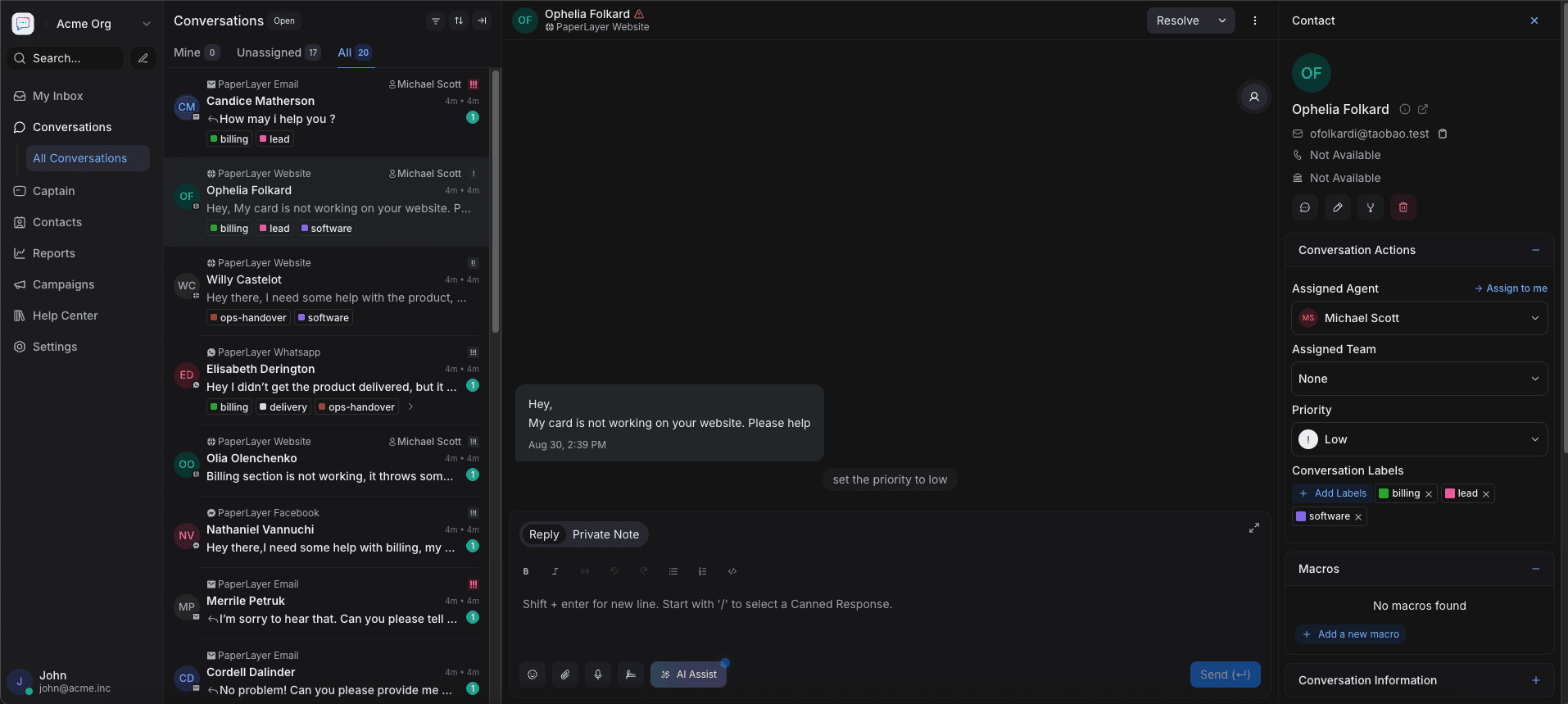Insert a link in the reply editor
The image size is (1568, 704).
coord(585,571)
